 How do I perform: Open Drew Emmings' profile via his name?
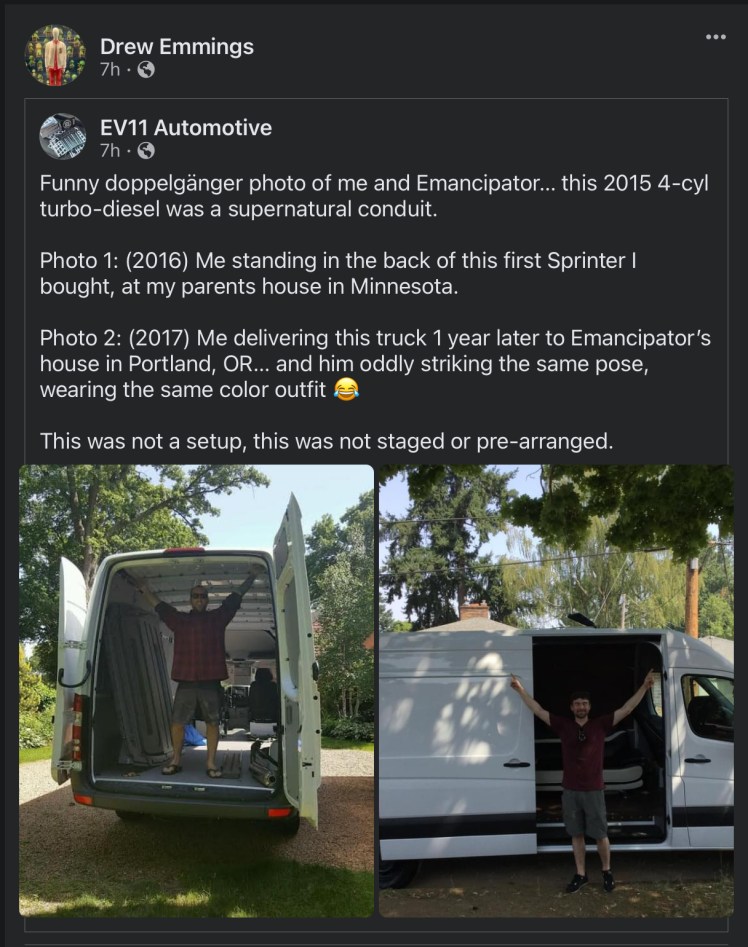(176, 46)
